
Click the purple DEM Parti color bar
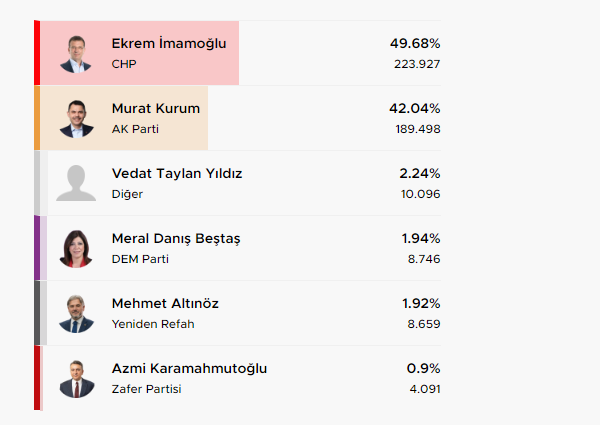(x=38, y=248)
